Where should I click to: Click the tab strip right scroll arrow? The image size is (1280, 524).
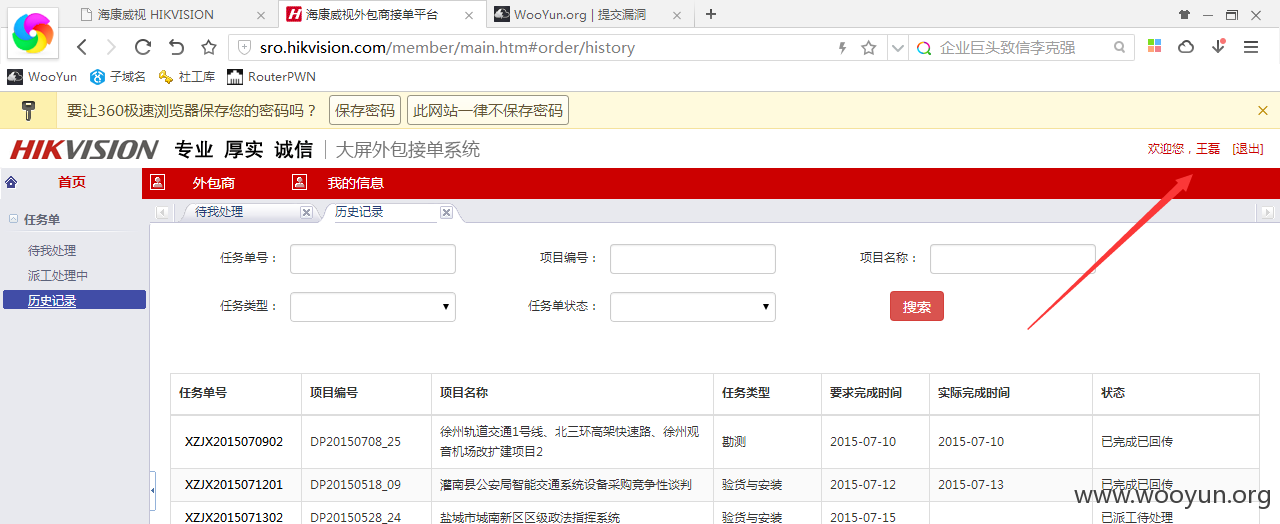click(x=1267, y=212)
